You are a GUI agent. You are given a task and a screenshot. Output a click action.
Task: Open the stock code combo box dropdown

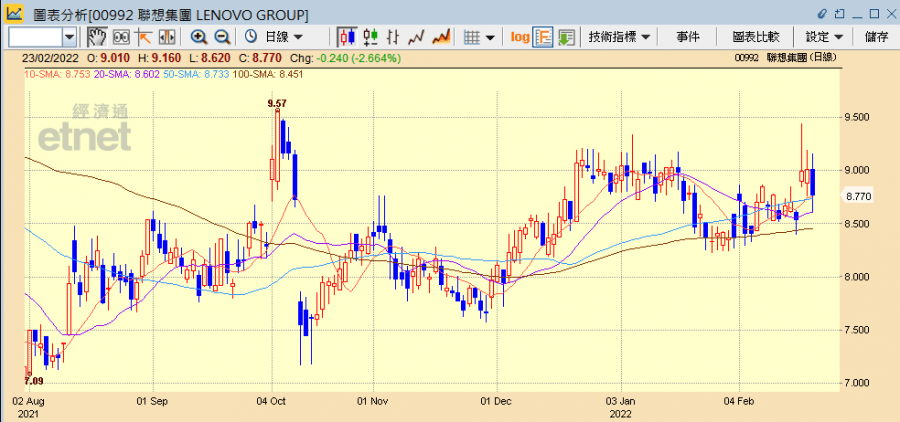coord(69,38)
